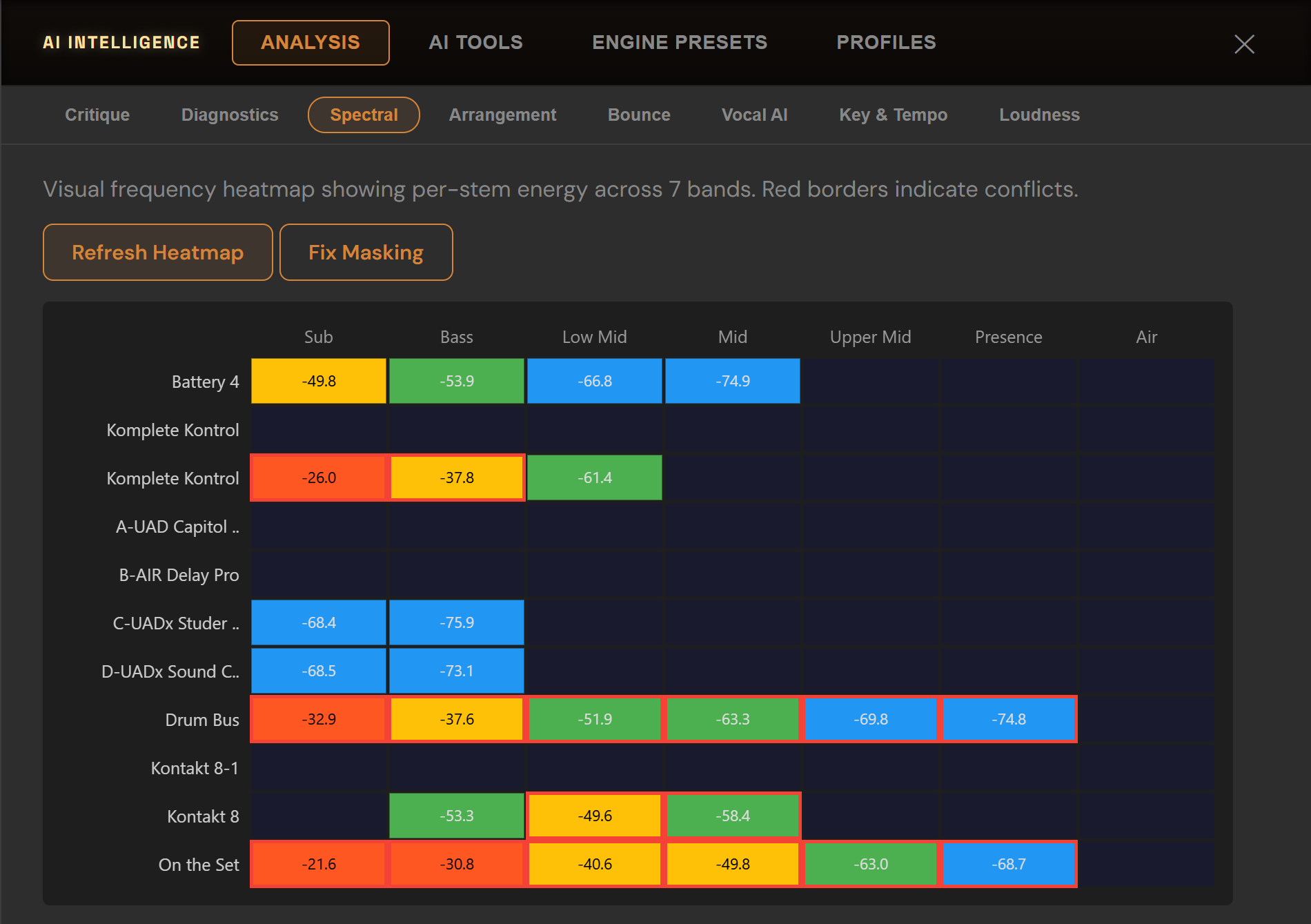This screenshot has height=924, width=1311.
Task: Click On the Set Low Mid cell -40.6
Action: tap(595, 864)
